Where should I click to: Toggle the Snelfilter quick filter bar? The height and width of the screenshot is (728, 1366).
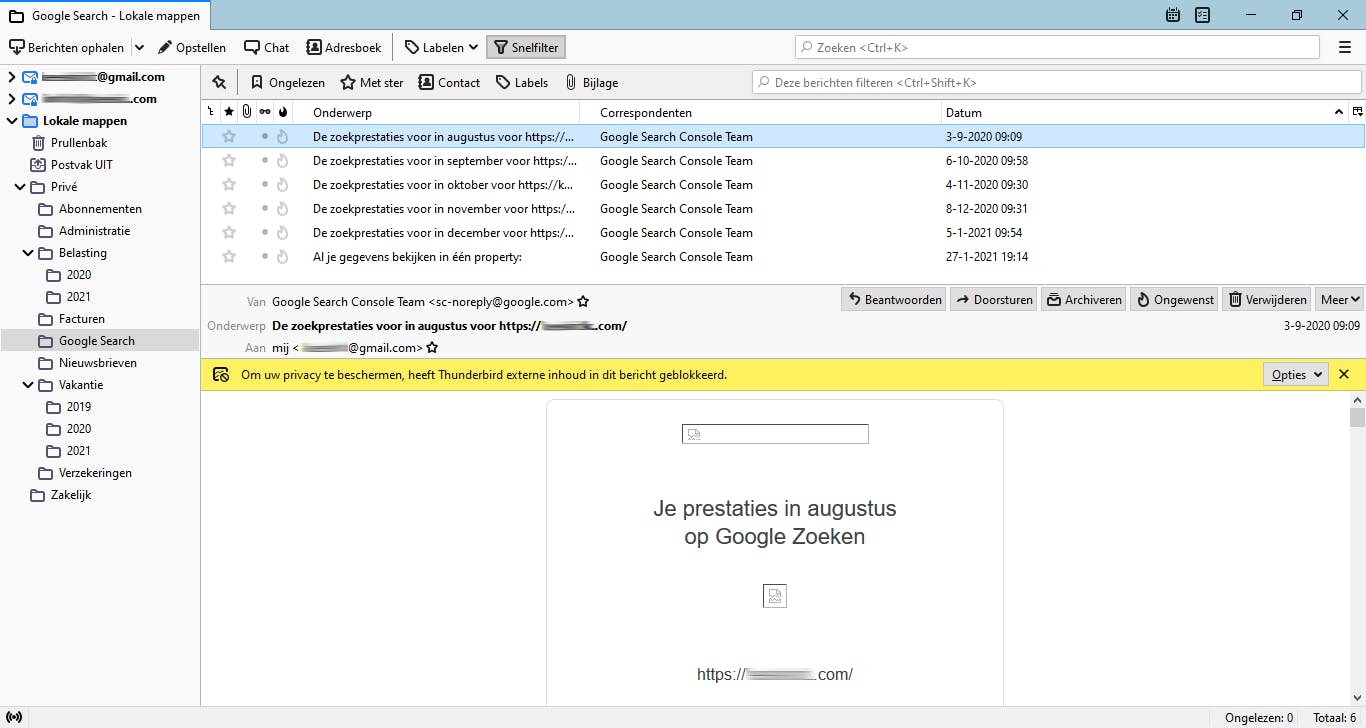point(526,47)
